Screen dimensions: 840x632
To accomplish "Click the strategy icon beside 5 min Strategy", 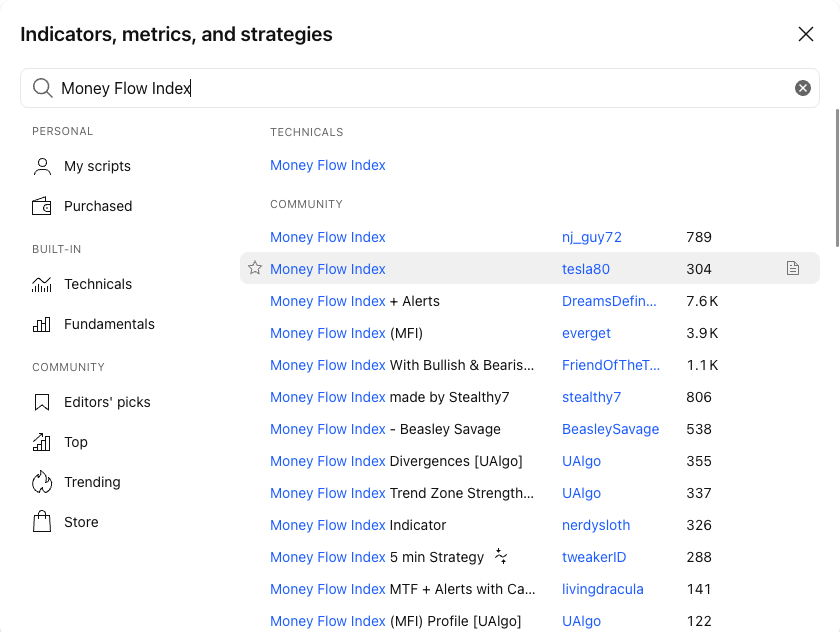I will pyautogui.click(x=501, y=556).
